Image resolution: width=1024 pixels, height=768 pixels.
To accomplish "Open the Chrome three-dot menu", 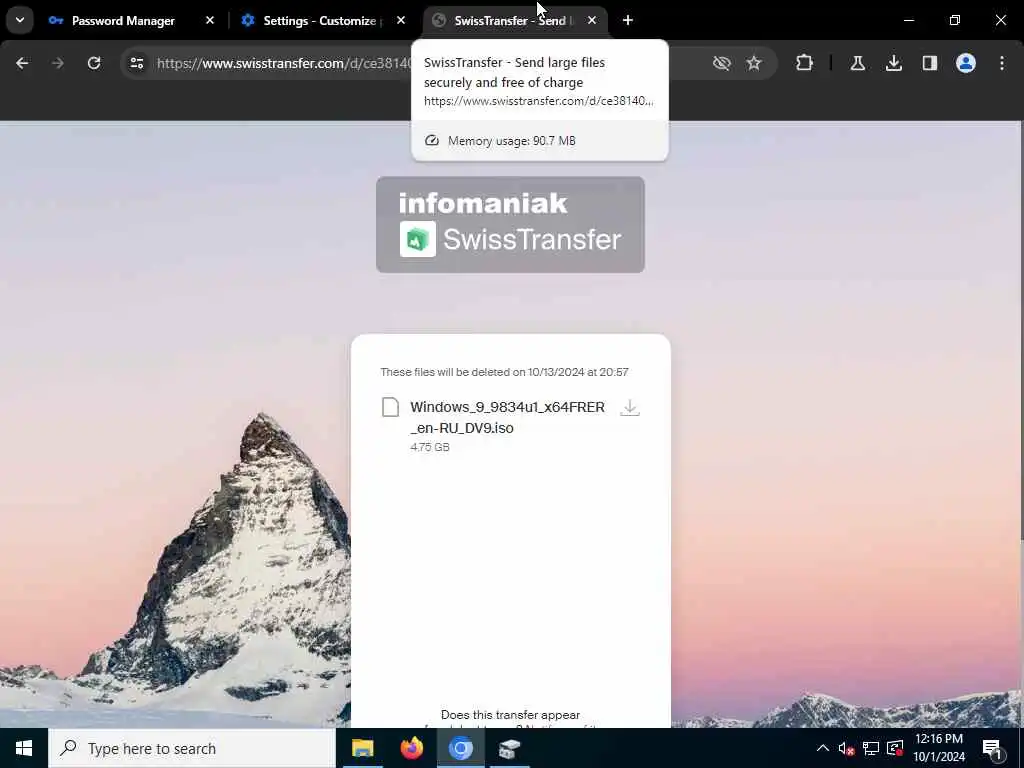I will point(1002,63).
